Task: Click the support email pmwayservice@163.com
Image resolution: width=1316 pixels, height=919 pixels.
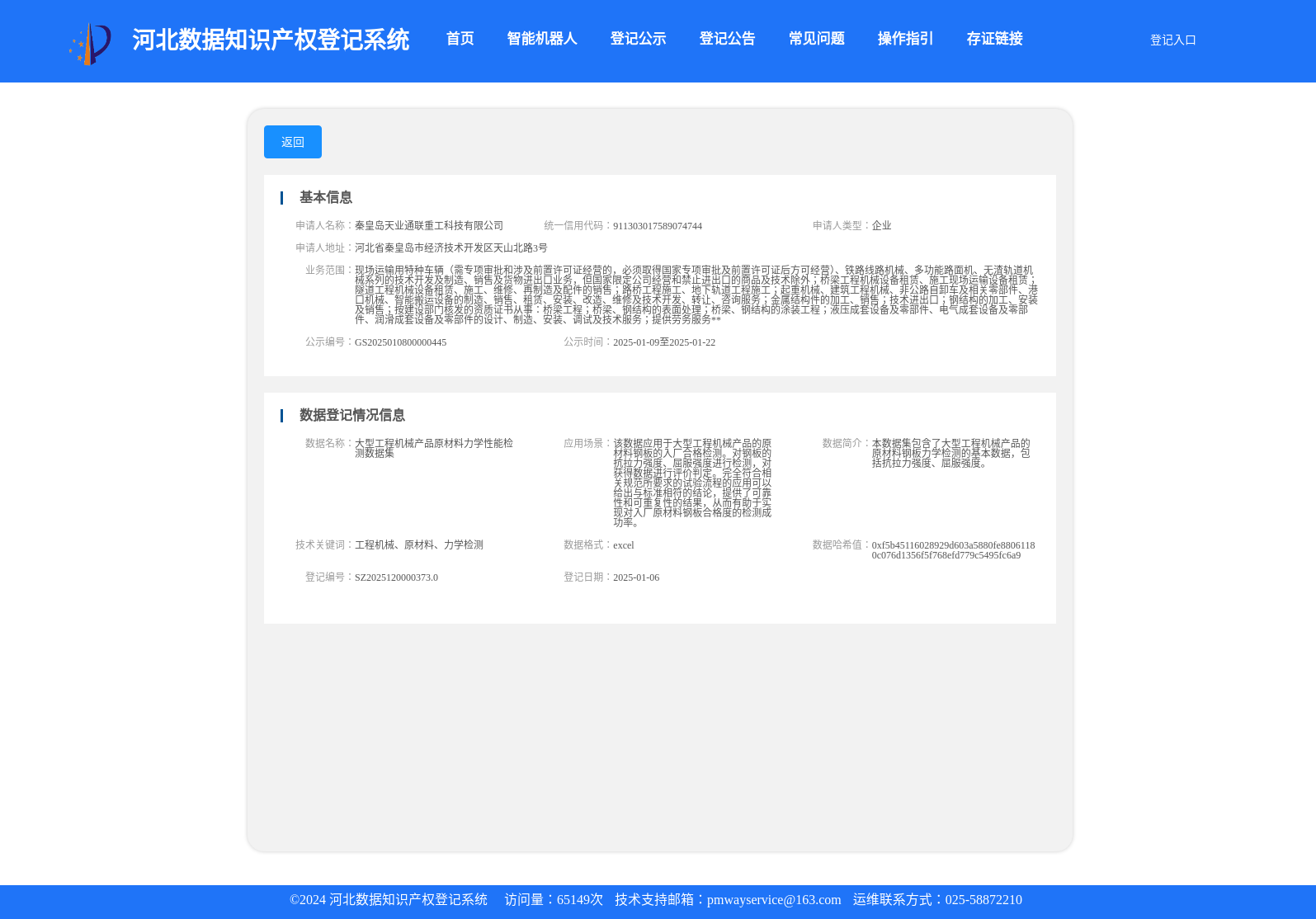Action: [774, 900]
